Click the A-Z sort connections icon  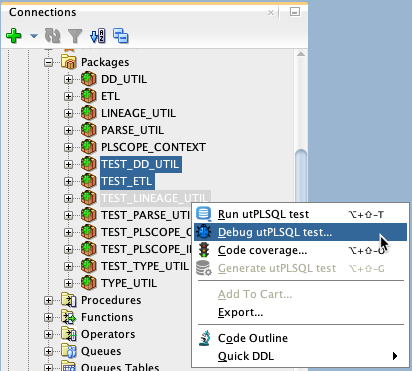98,36
